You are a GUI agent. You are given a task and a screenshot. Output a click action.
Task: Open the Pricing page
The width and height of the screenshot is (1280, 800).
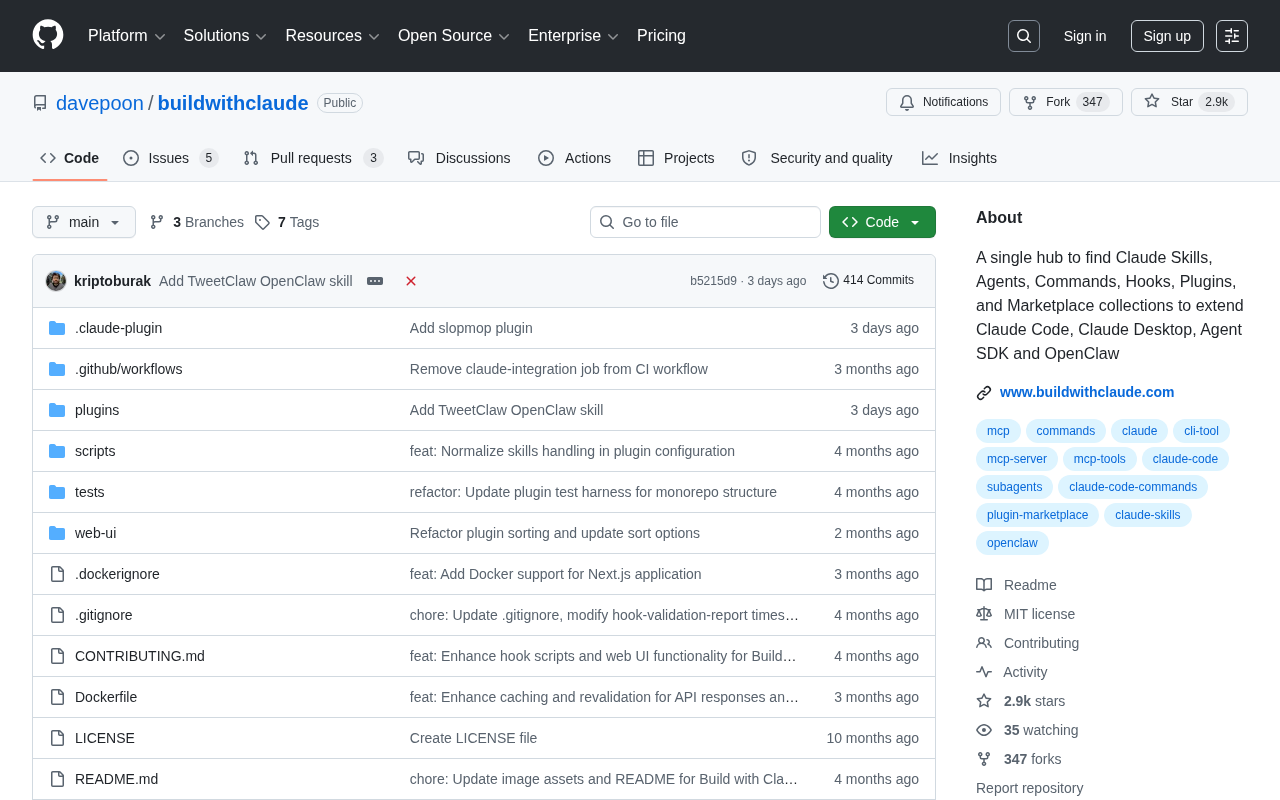click(x=661, y=36)
